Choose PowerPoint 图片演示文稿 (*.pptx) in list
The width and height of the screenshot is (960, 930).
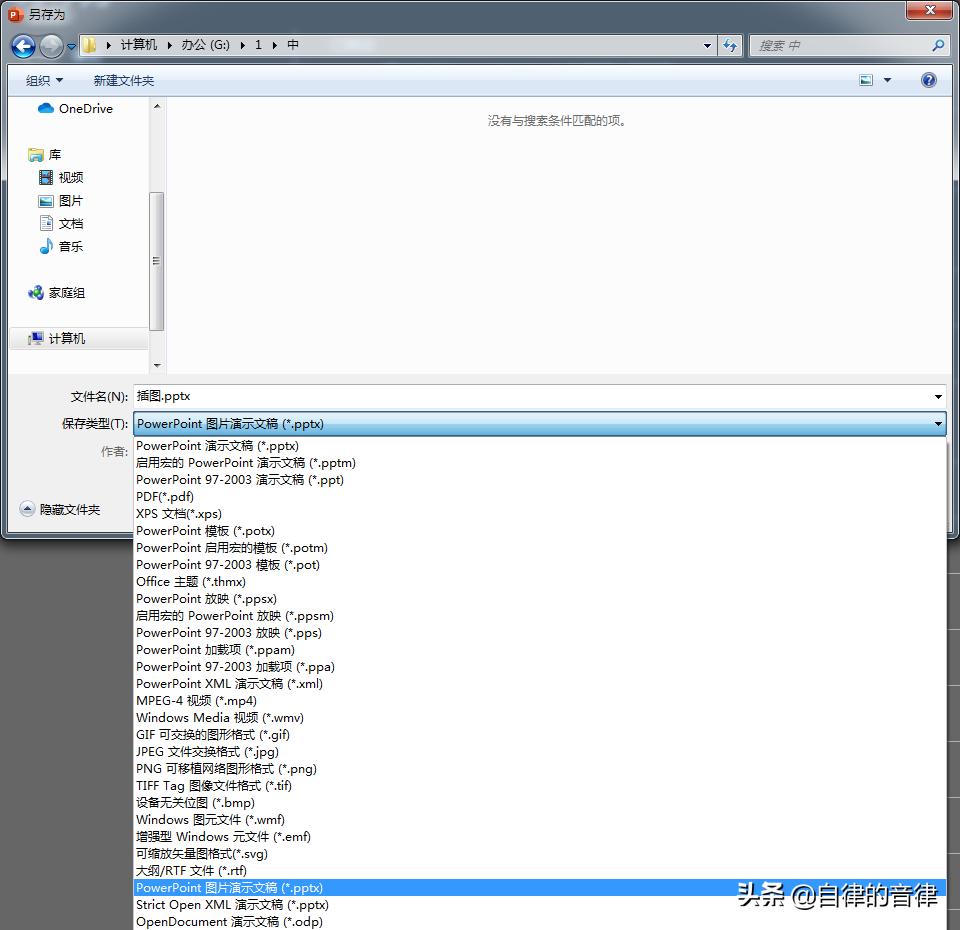pos(539,888)
